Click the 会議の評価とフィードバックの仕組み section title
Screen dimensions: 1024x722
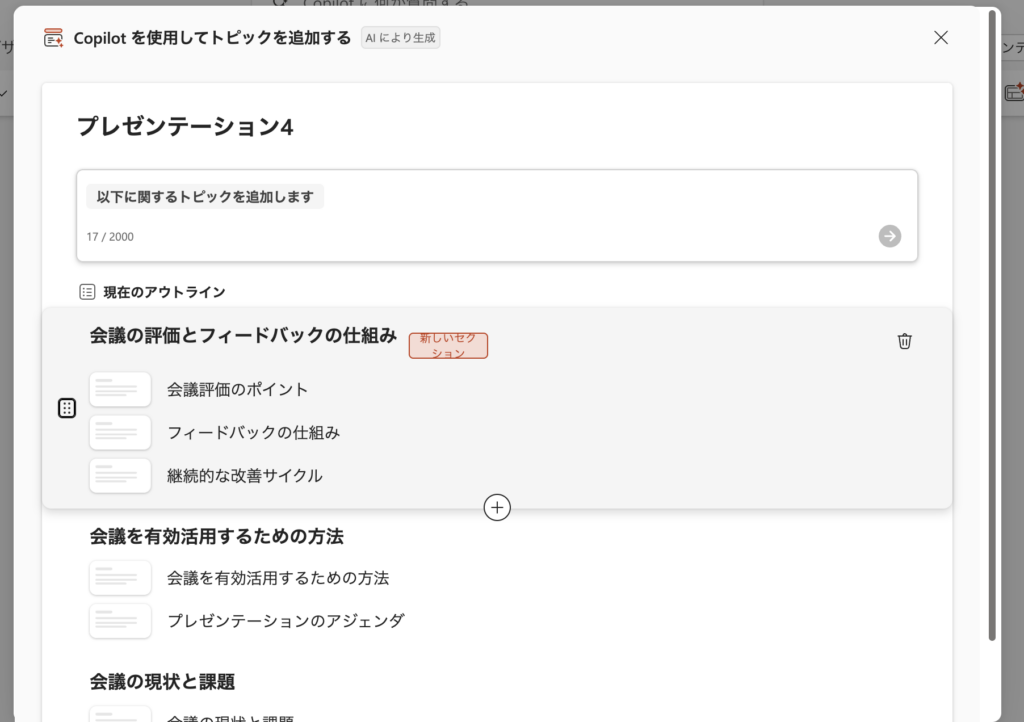click(243, 336)
